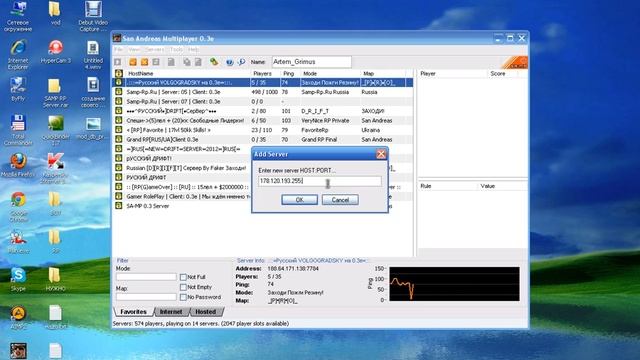Image resolution: width=640 pixels, height=360 pixels.
Task: Open the ByFly desktop icon
Action: 18,89
